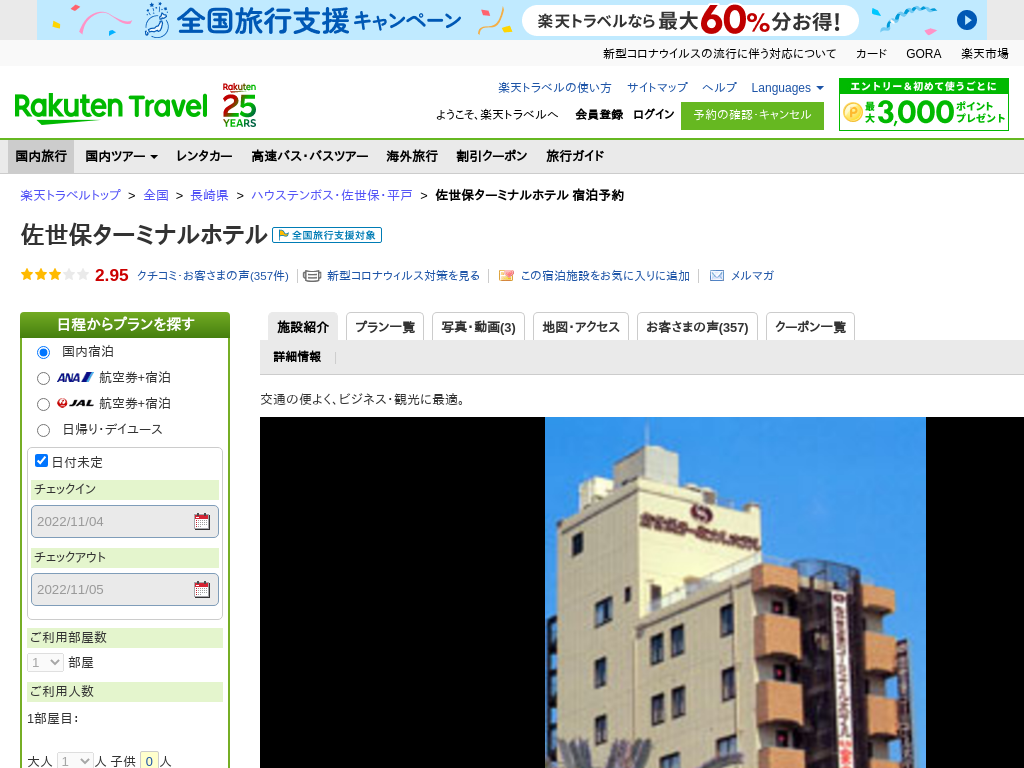Open the 国内旅行 navigation menu item
Image resolution: width=1024 pixels, height=768 pixels.
coord(41,156)
